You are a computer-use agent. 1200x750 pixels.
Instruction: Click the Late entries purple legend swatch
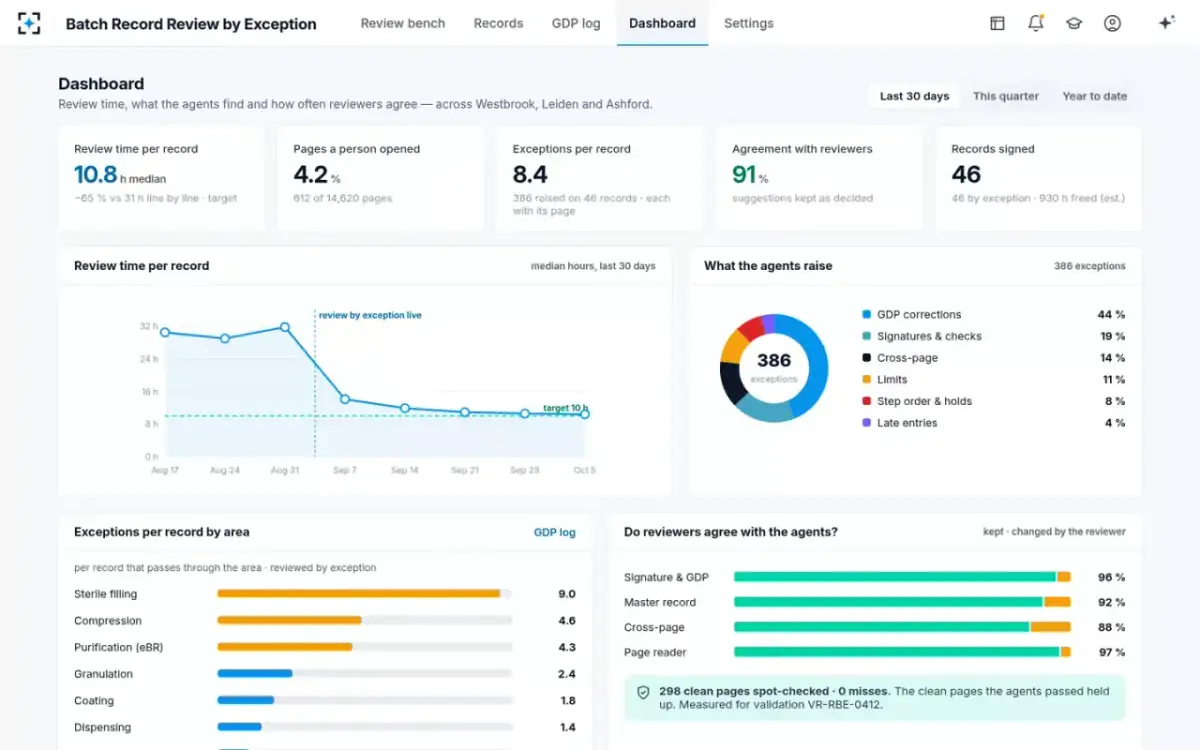click(866, 423)
